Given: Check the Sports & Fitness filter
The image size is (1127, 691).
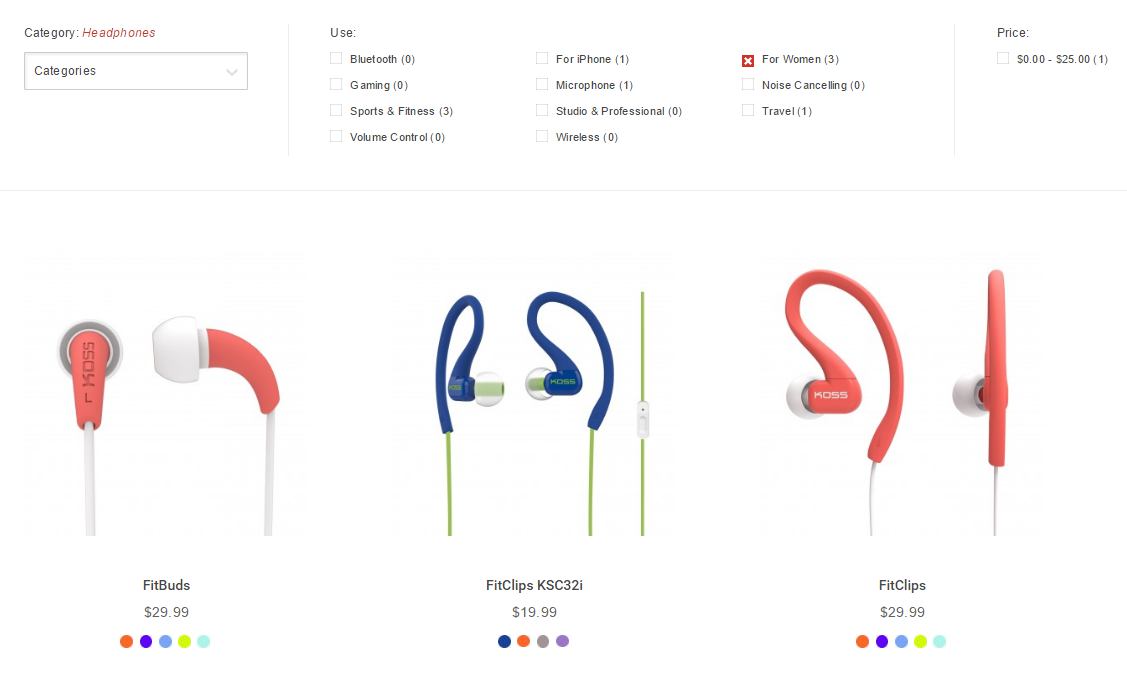Looking at the screenshot, I should (336, 110).
